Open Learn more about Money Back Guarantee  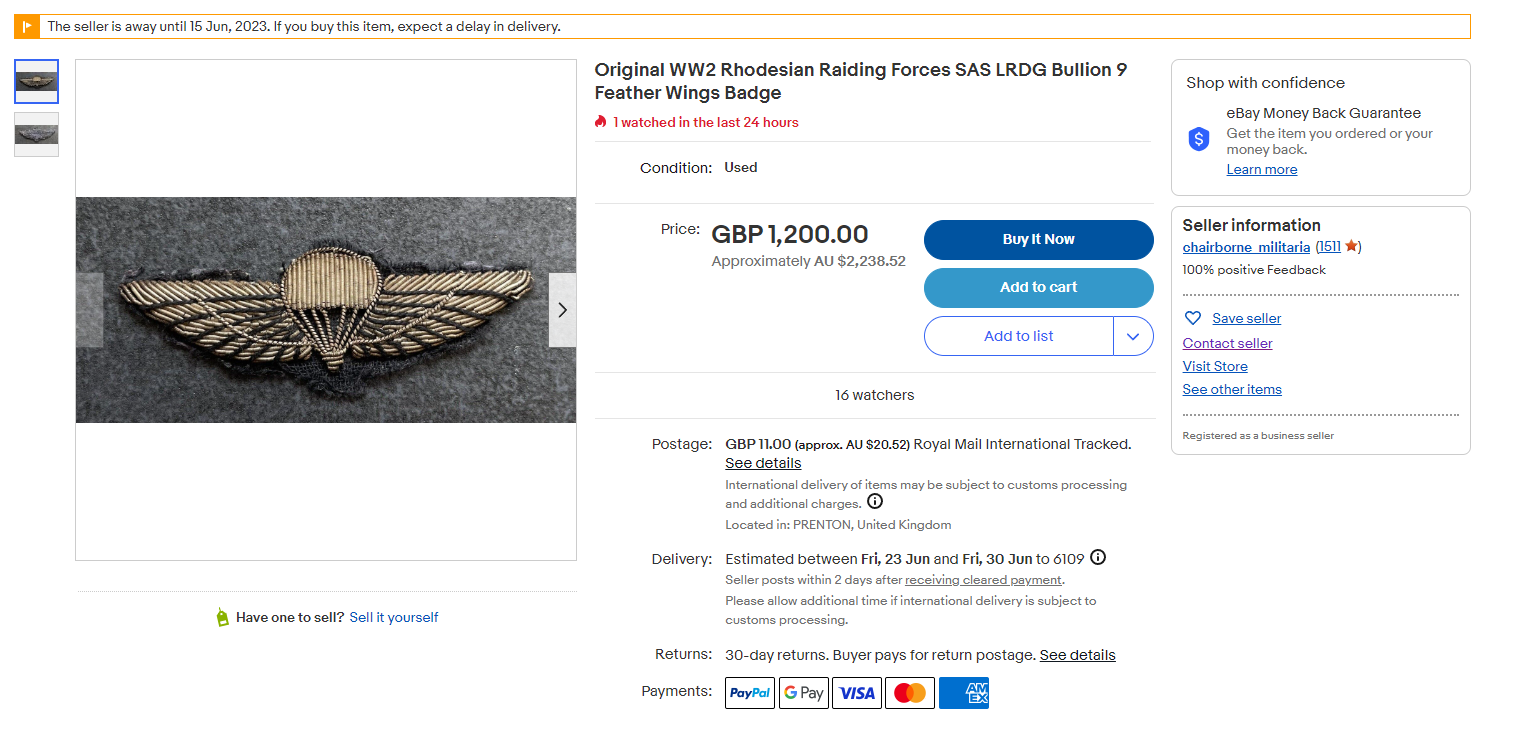[1262, 169]
